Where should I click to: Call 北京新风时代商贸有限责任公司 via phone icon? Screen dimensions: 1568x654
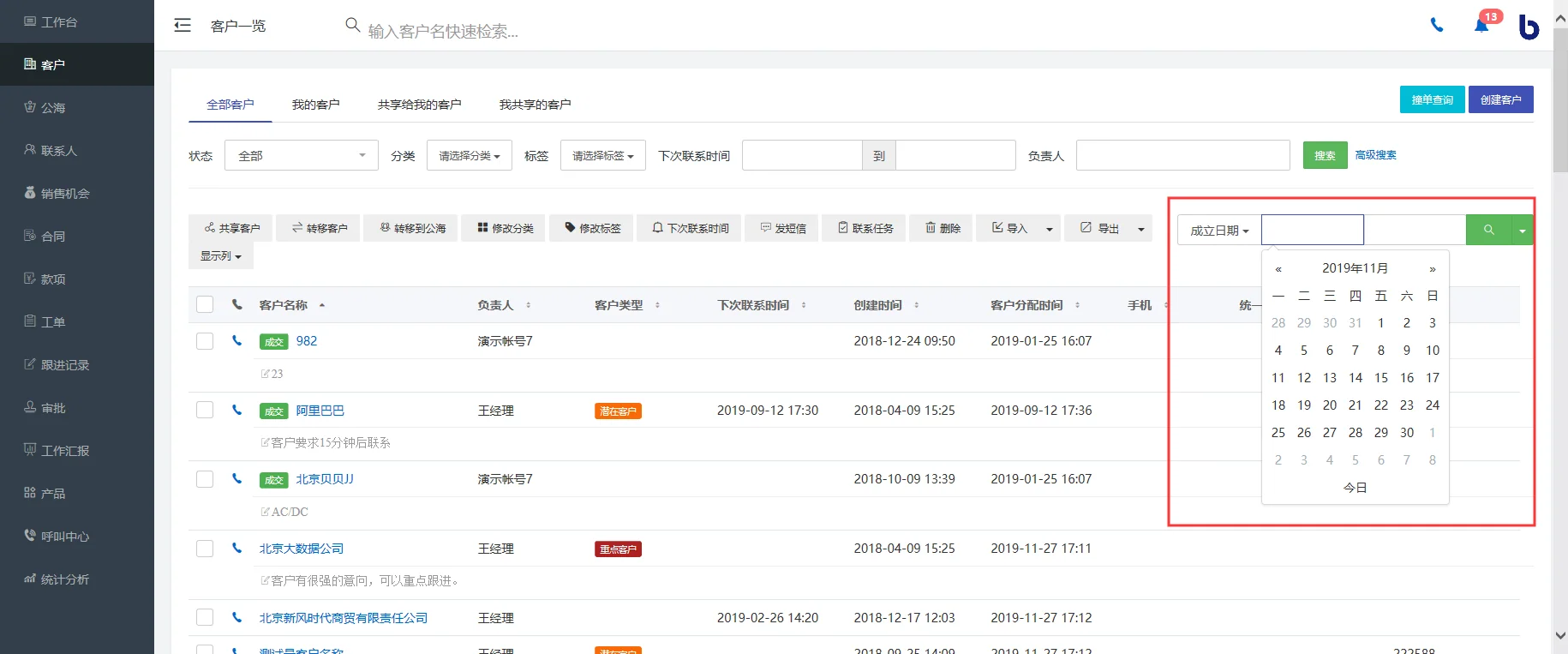[236, 617]
